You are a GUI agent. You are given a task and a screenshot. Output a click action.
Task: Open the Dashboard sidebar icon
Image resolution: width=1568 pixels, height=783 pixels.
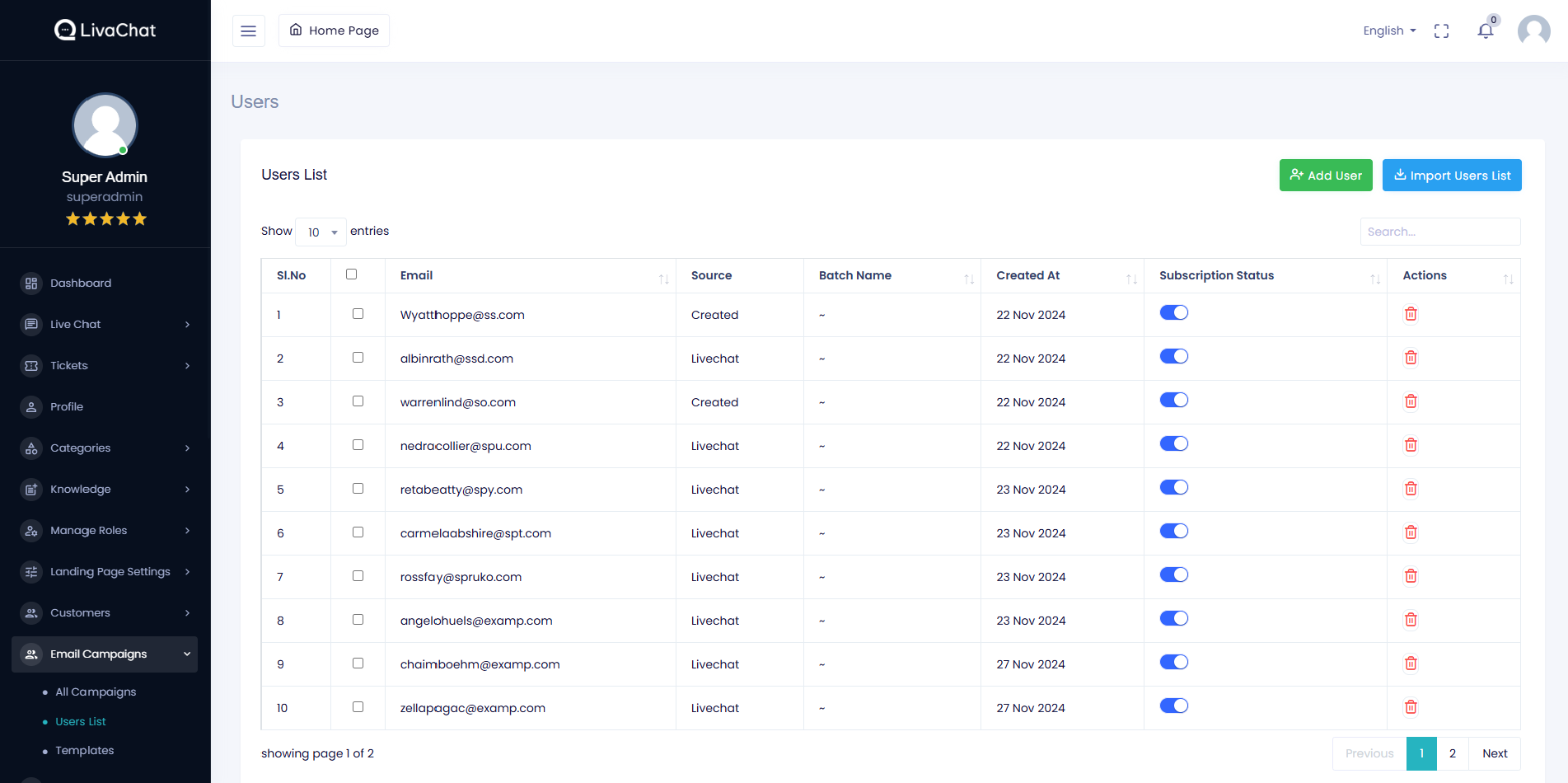[x=31, y=284]
